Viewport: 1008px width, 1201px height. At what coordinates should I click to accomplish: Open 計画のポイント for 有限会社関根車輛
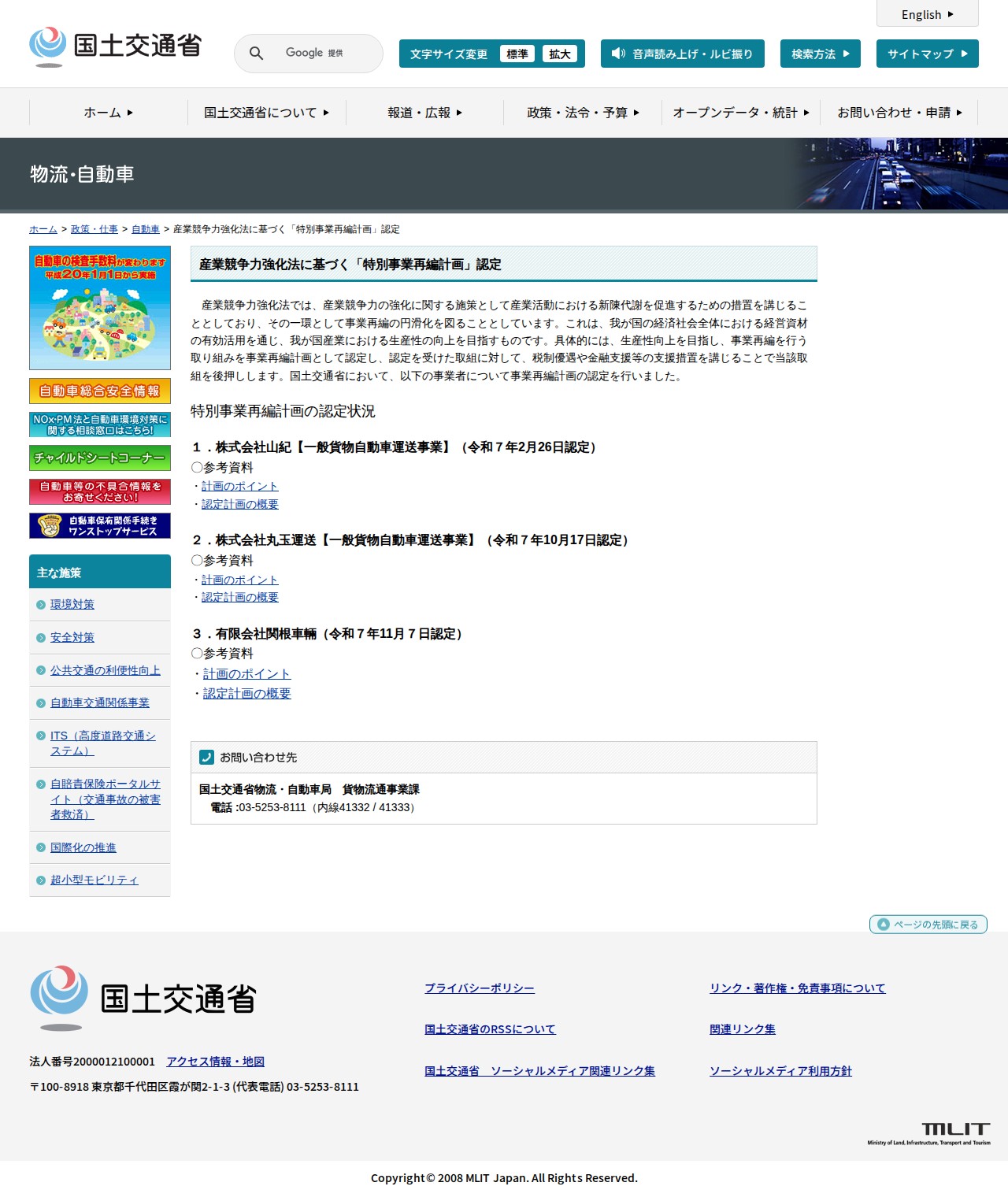tap(247, 674)
